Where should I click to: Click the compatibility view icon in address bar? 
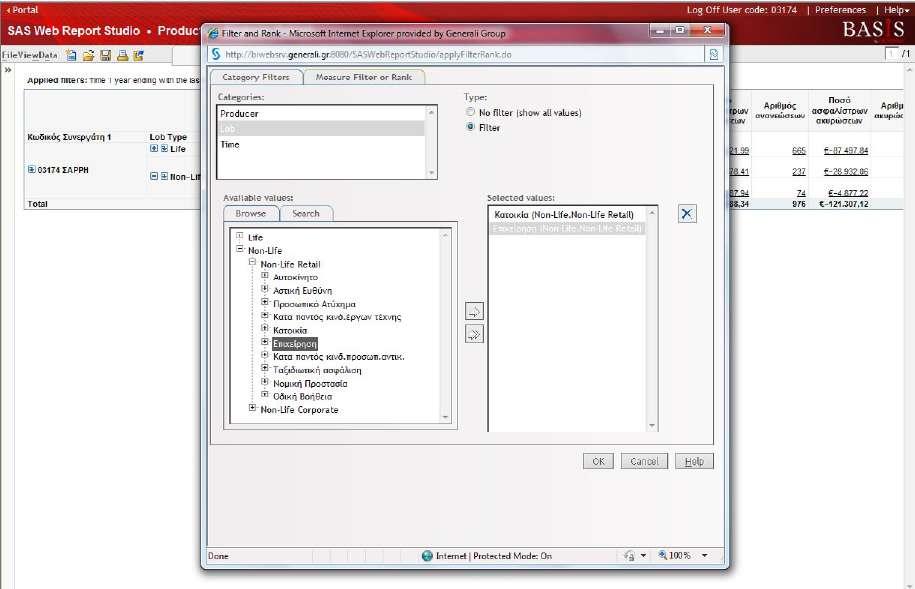pyautogui.click(x=713, y=54)
